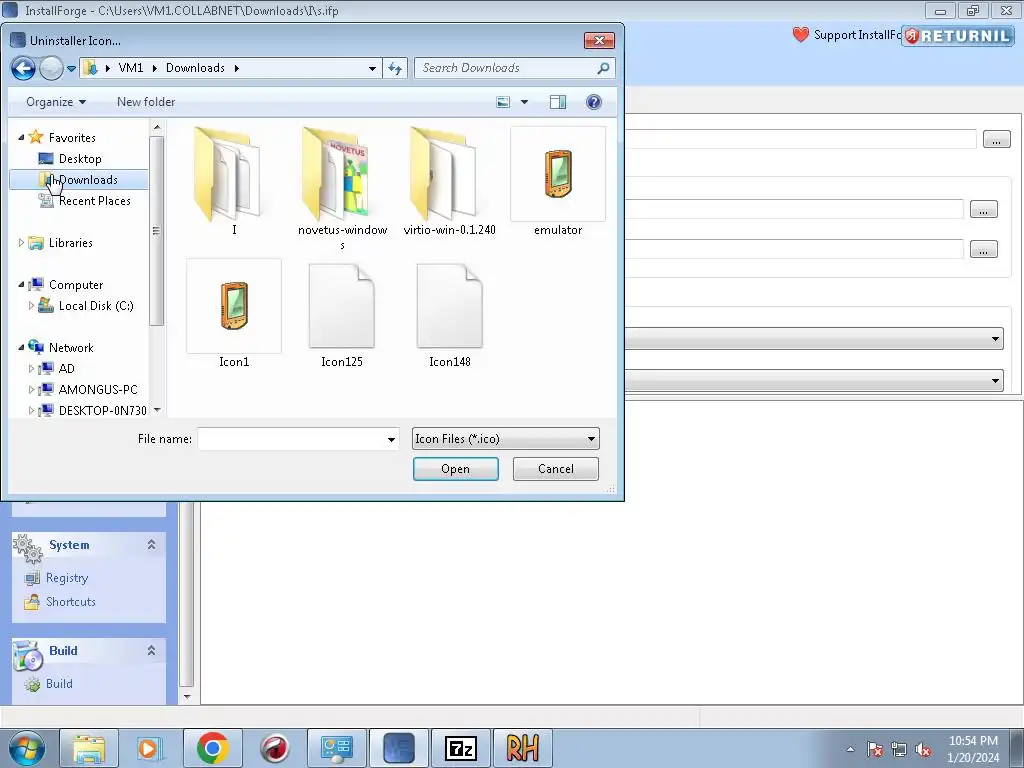Click New folder button

146,102
